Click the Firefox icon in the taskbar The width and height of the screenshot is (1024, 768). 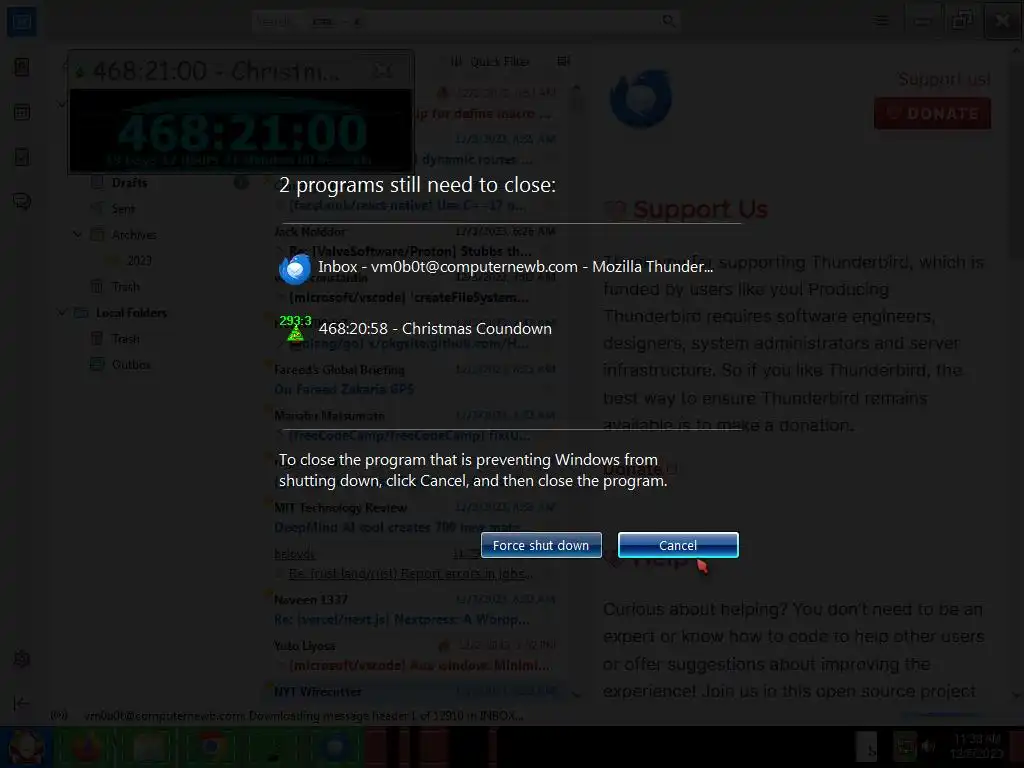87,747
